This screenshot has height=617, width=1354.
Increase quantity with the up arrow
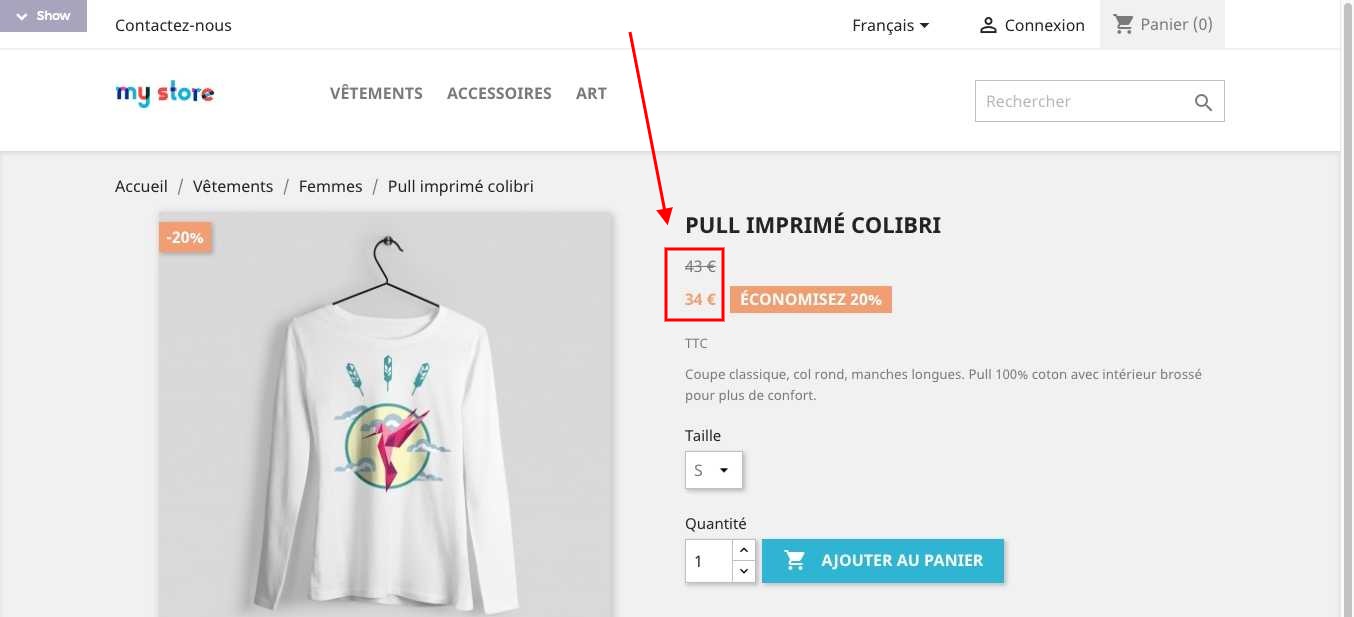[x=743, y=550]
